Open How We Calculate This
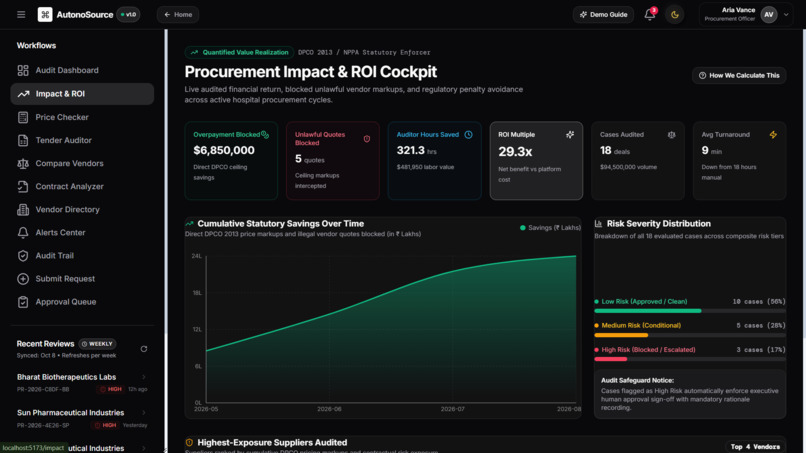 pos(739,76)
